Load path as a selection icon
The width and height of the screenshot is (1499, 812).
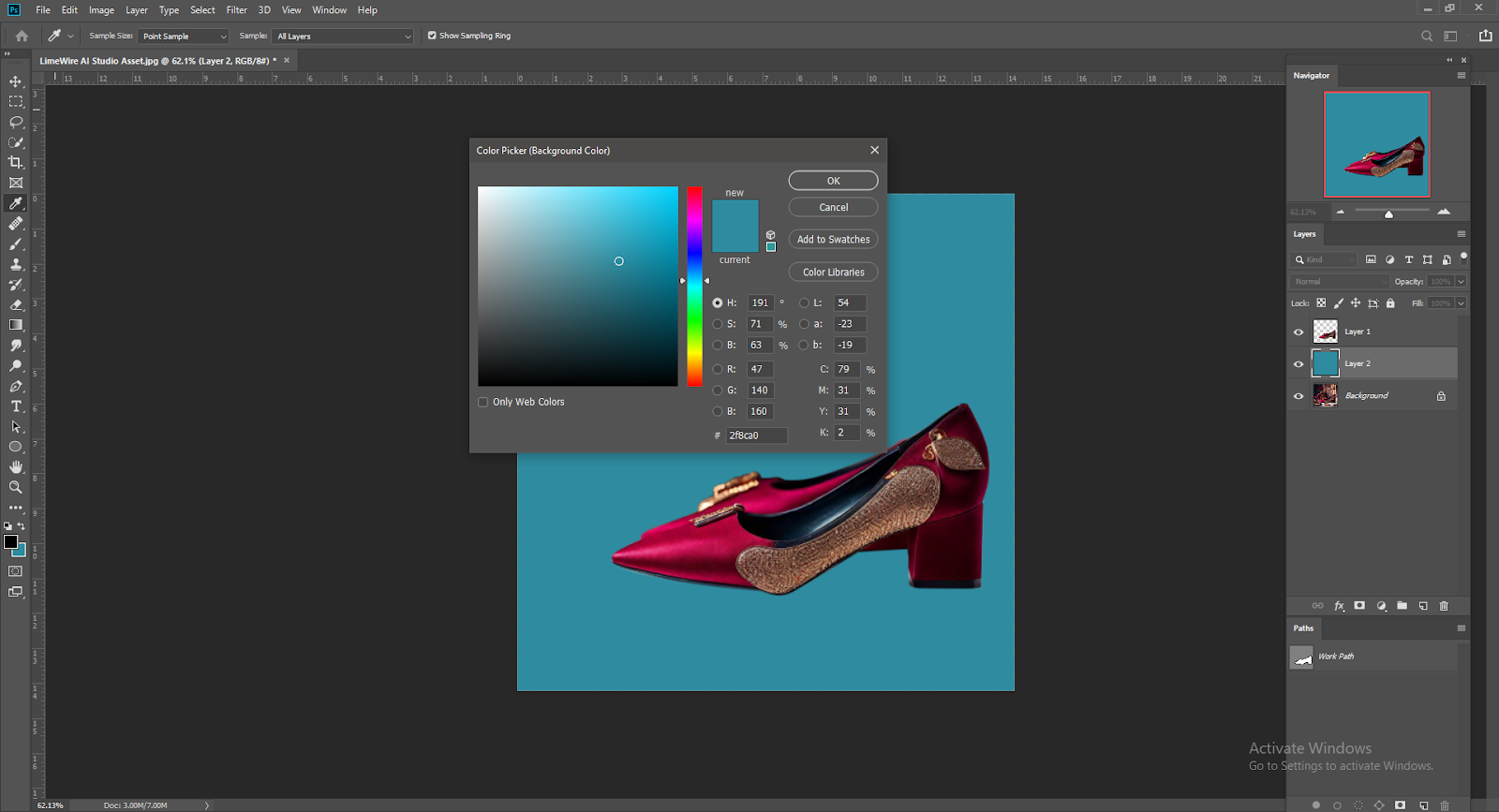1358,805
